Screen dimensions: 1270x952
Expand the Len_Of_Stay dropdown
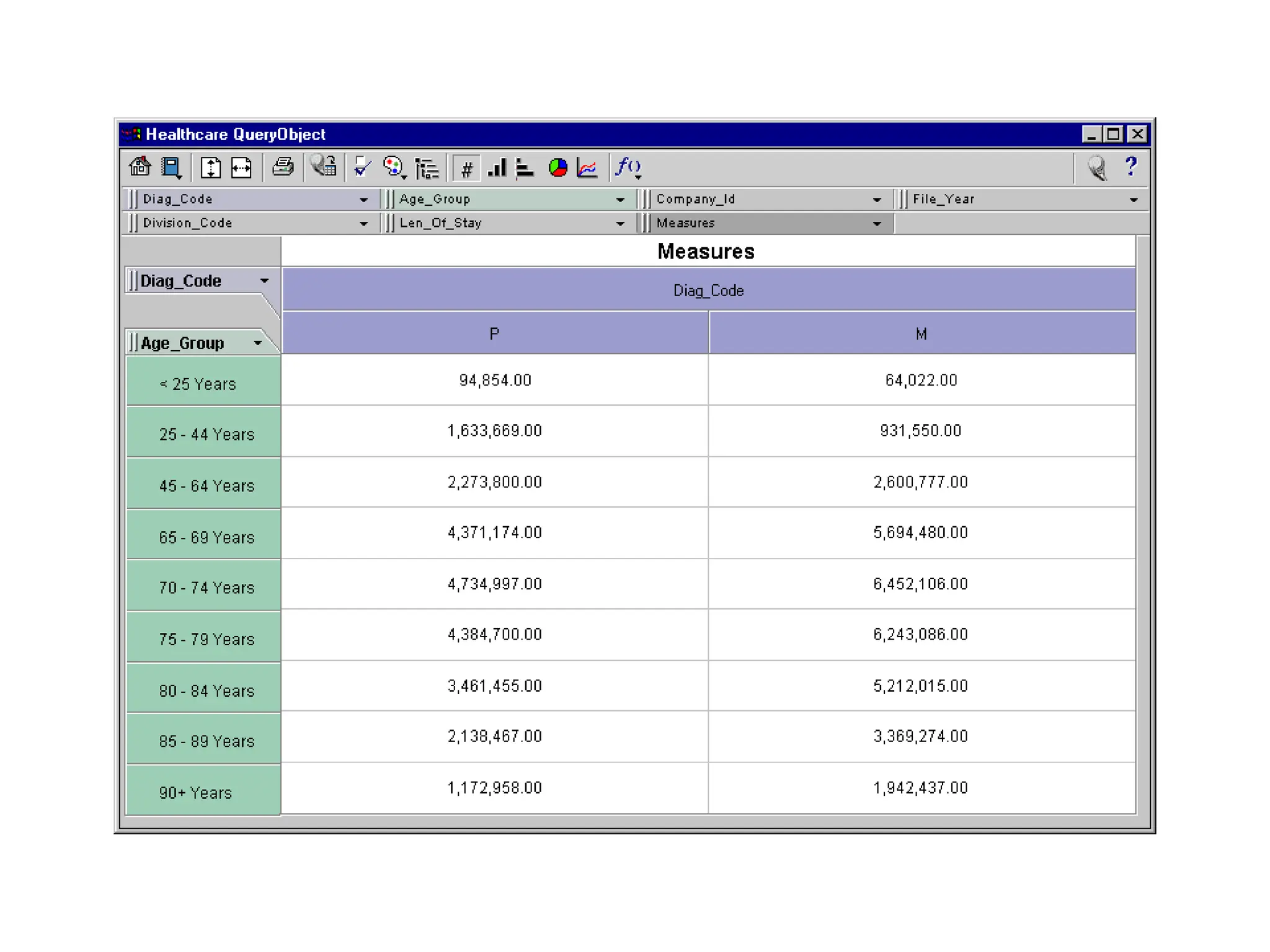tap(619, 223)
